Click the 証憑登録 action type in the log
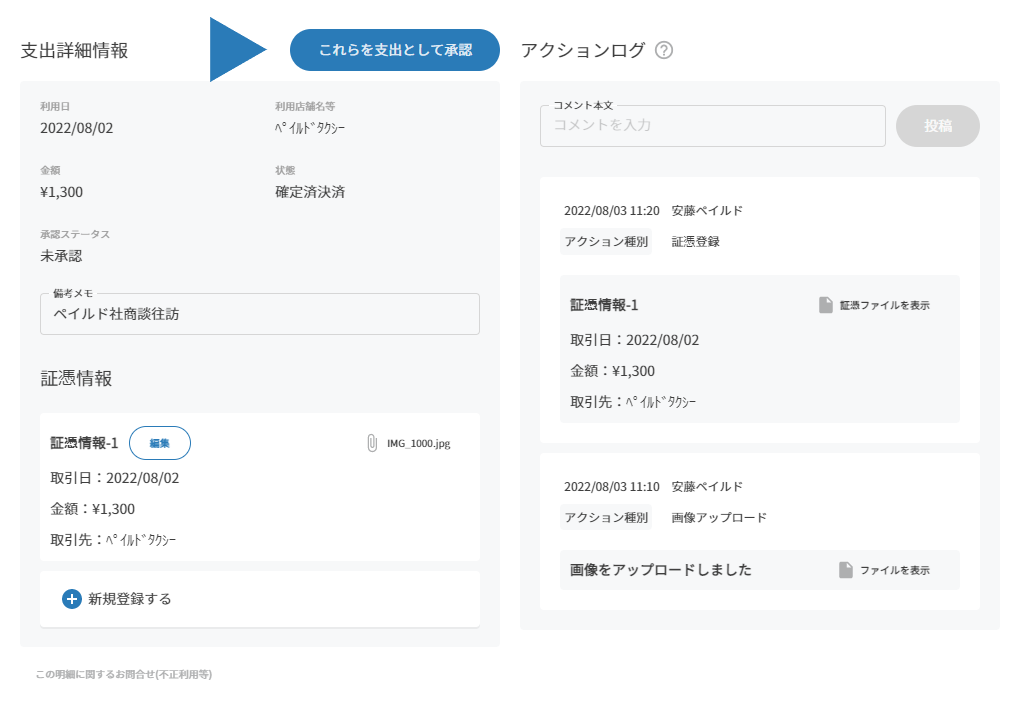 (x=696, y=241)
